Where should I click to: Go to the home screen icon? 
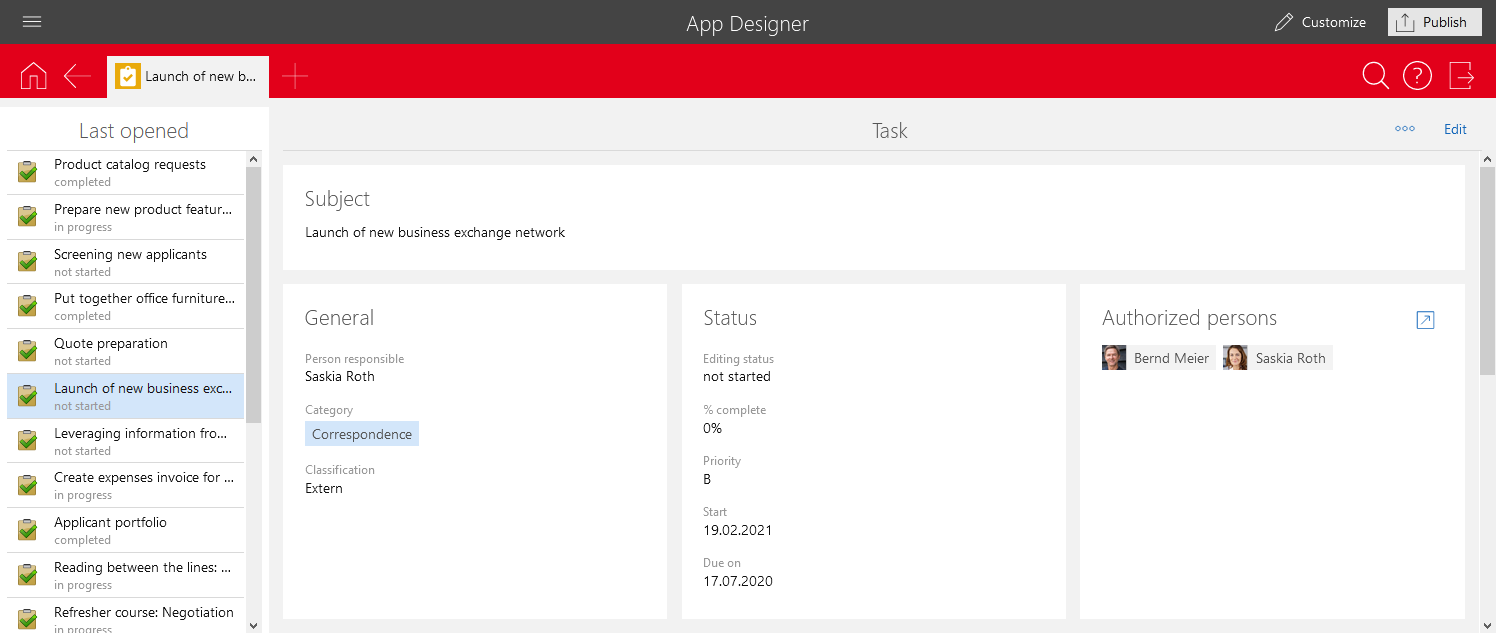pos(33,76)
